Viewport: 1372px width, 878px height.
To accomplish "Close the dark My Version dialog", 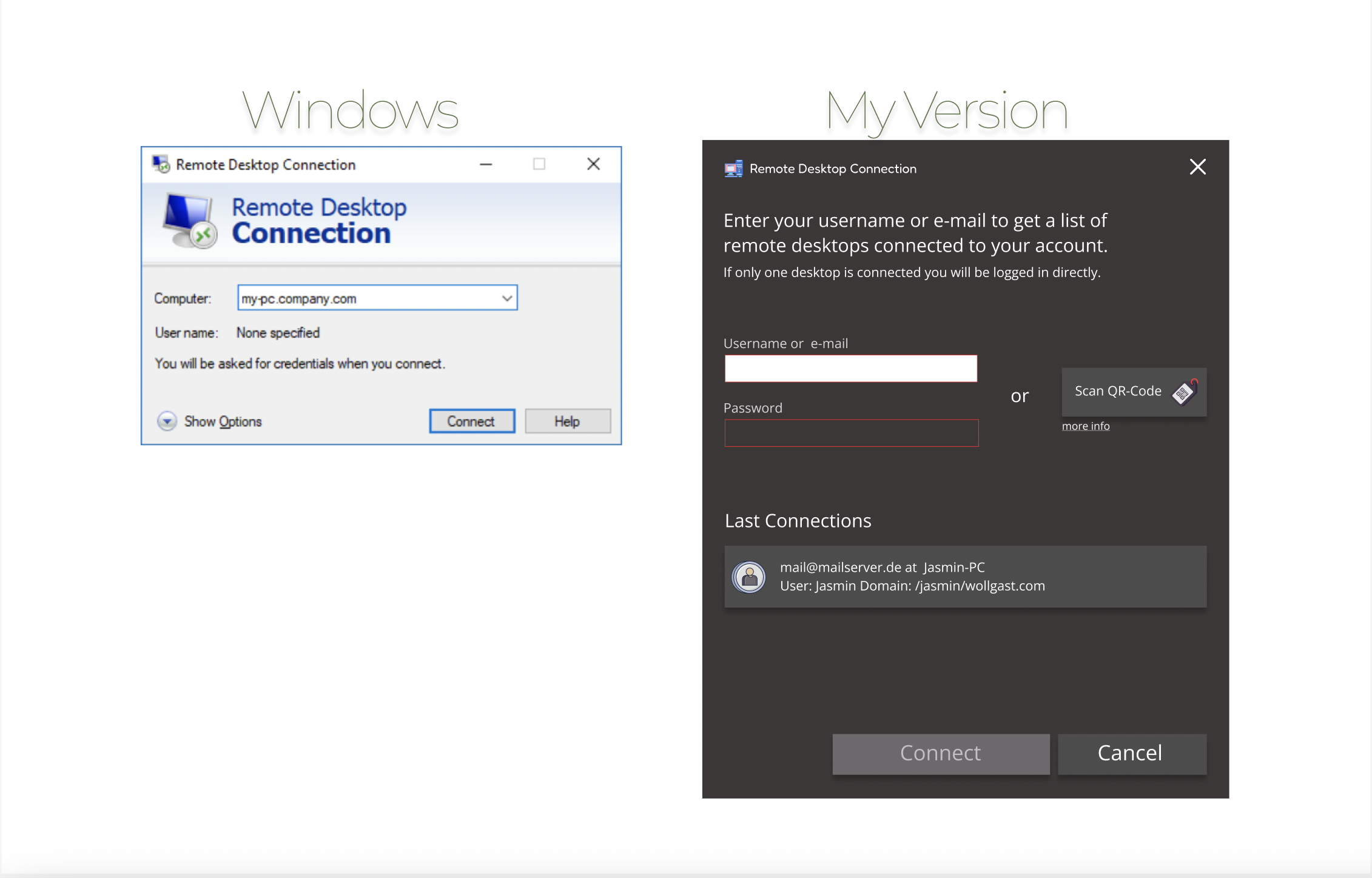I will [x=1197, y=167].
